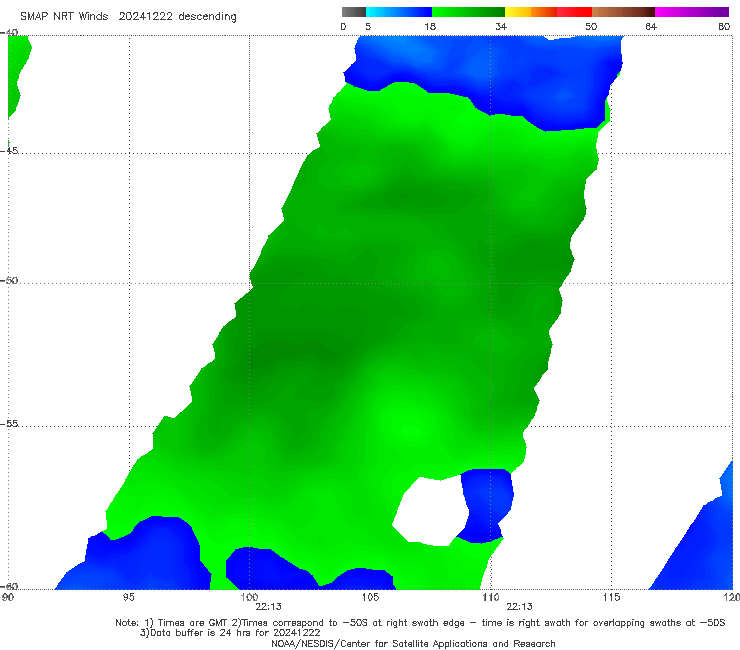
Task: Click the title text "SMAP NRT Winds"
Action: 64,17
